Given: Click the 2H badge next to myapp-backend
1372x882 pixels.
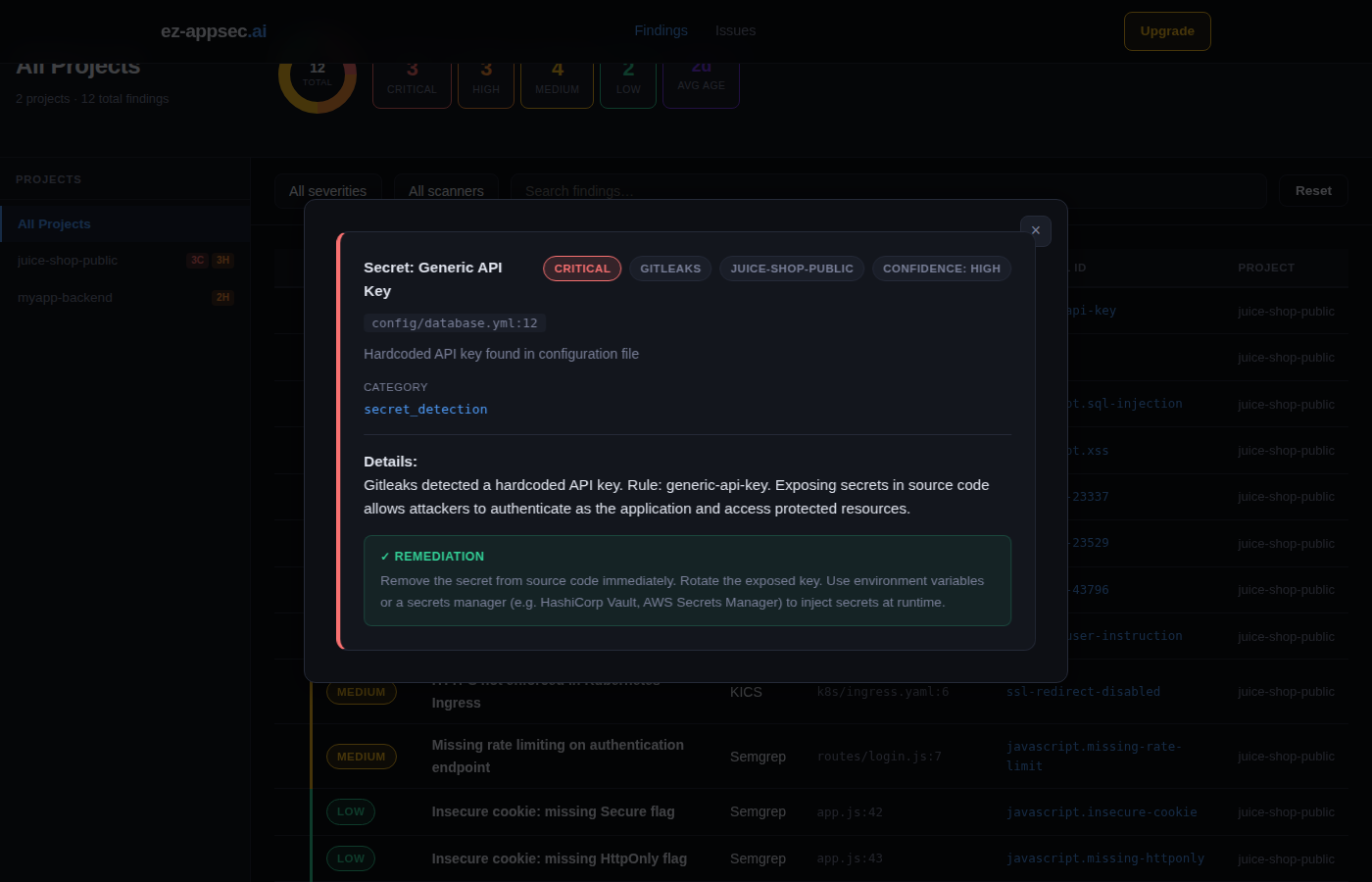Looking at the screenshot, I should pos(223,298).
